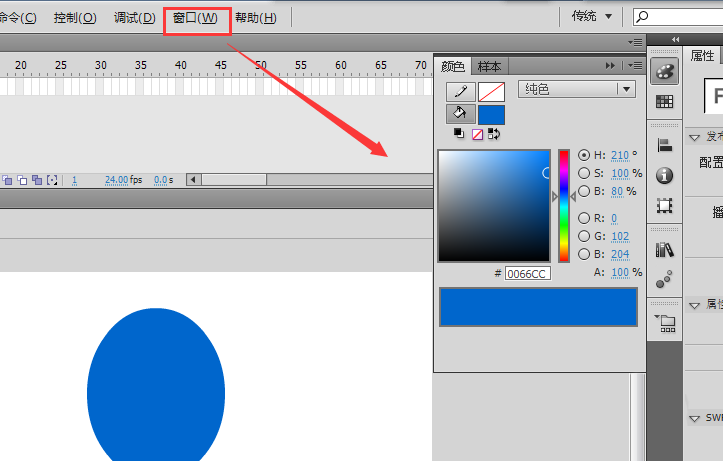Open the 帮助(H) menu

pyautogui.click(x=256, y=18)
